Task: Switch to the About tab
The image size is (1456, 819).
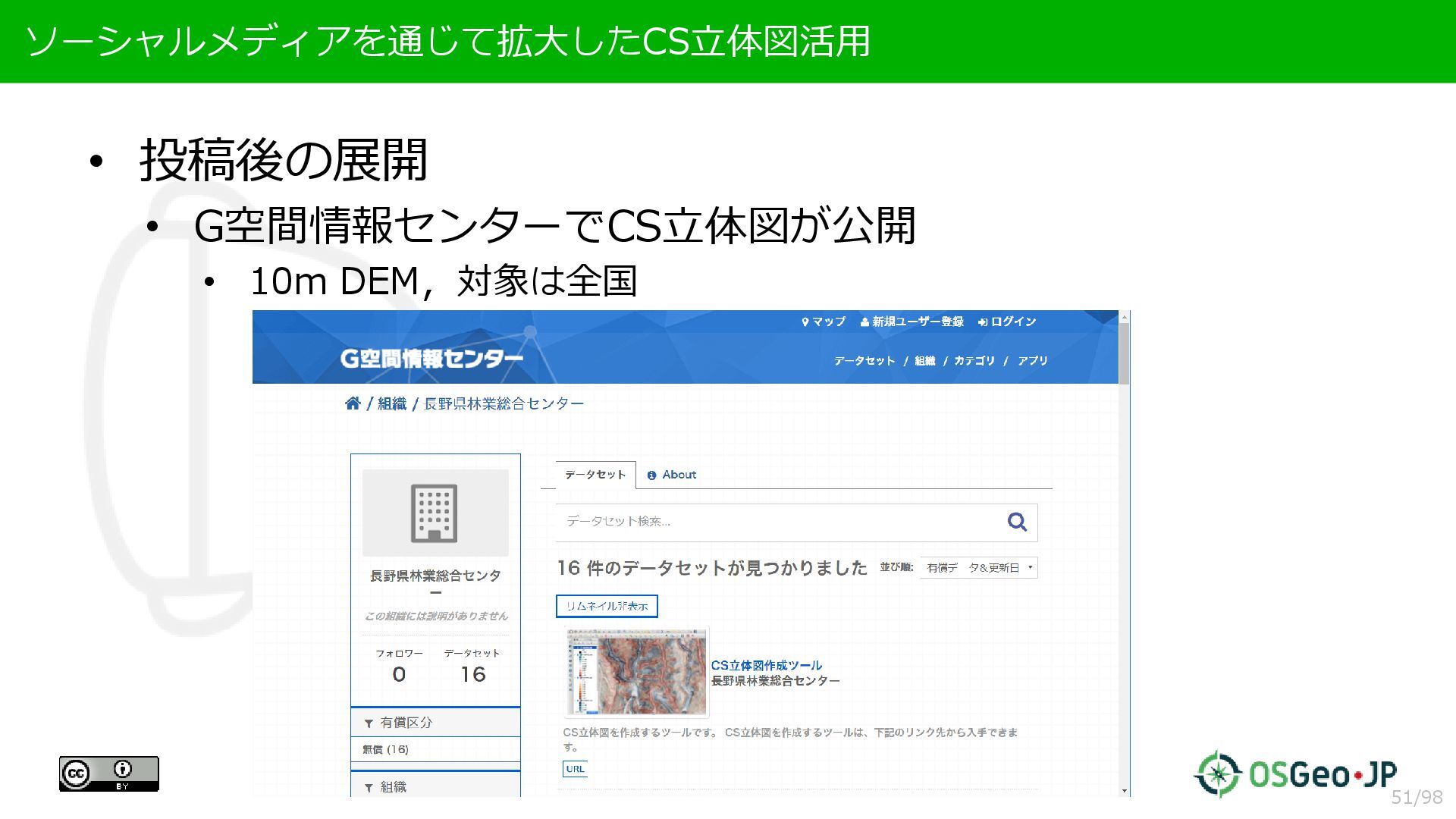Action: (672, 475)
